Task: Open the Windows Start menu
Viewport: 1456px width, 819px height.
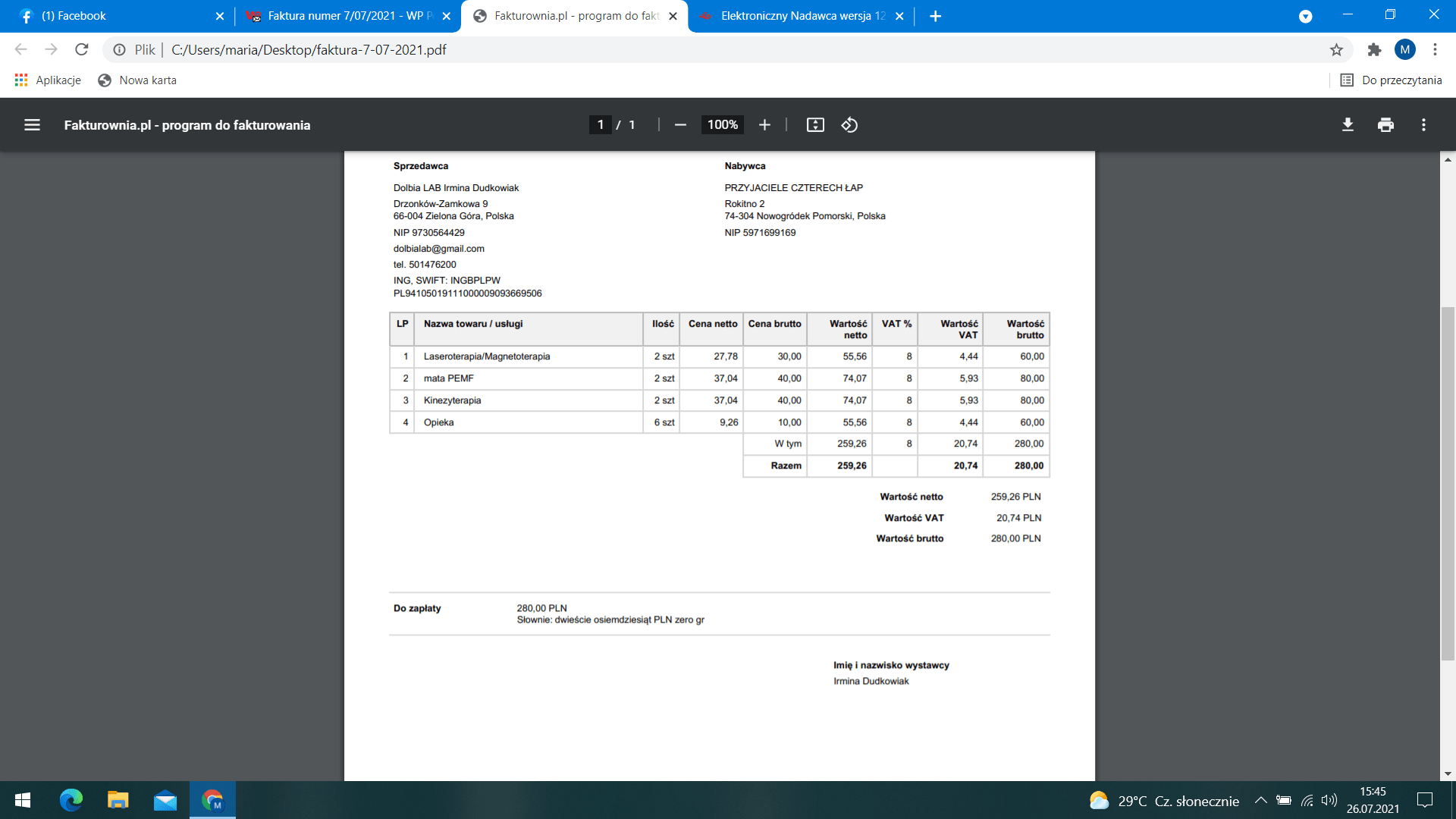Action: (x=22, y=800)
